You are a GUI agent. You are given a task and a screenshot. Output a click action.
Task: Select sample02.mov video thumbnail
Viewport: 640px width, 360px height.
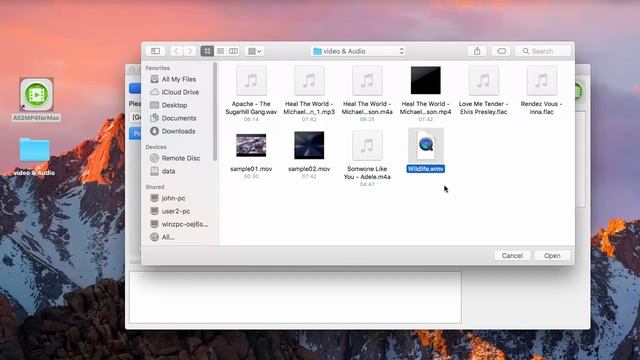(309, 145)
